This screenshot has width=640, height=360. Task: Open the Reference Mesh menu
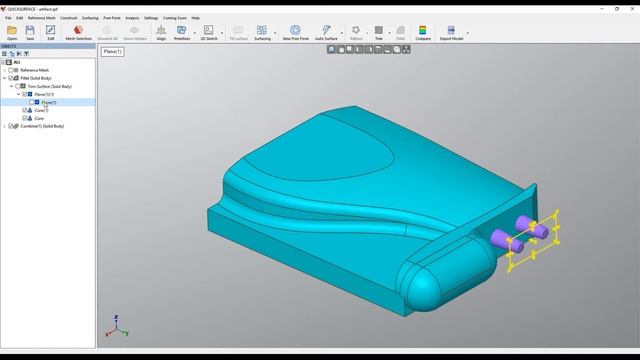click(x=42, y=18)
